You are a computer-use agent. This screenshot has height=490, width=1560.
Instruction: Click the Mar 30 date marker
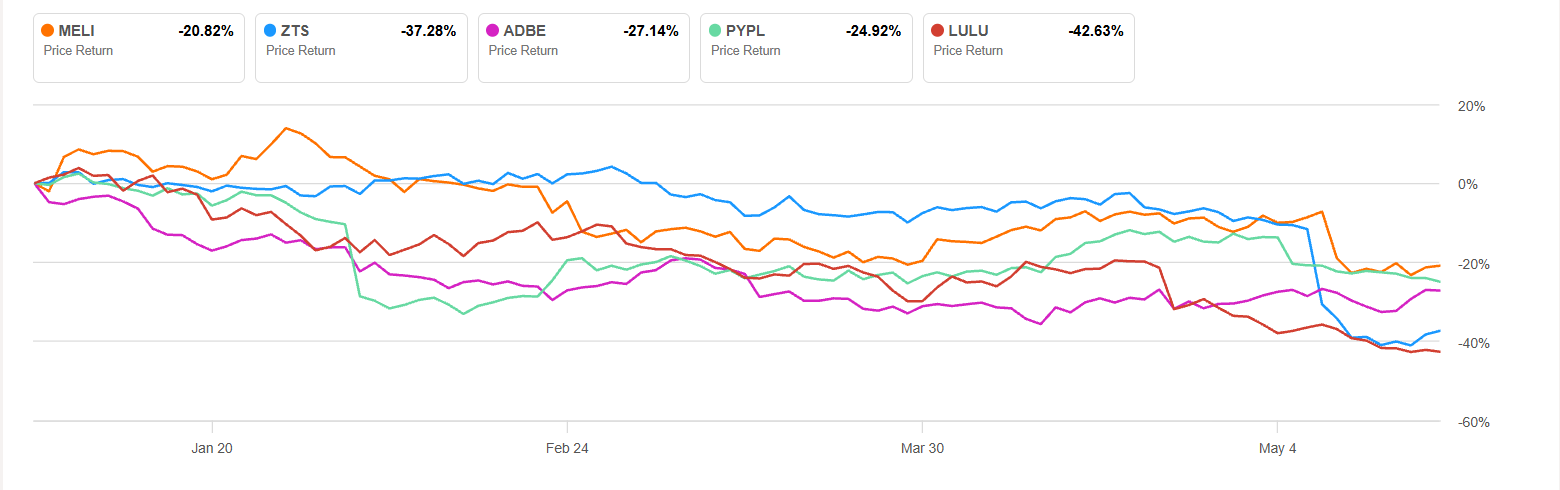coord(922,449)
